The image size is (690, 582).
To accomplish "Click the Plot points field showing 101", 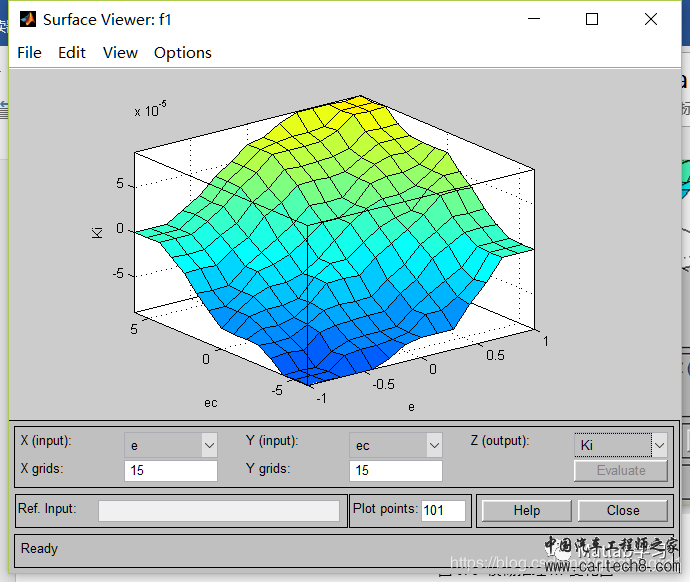I will click(x=443, y=511).
